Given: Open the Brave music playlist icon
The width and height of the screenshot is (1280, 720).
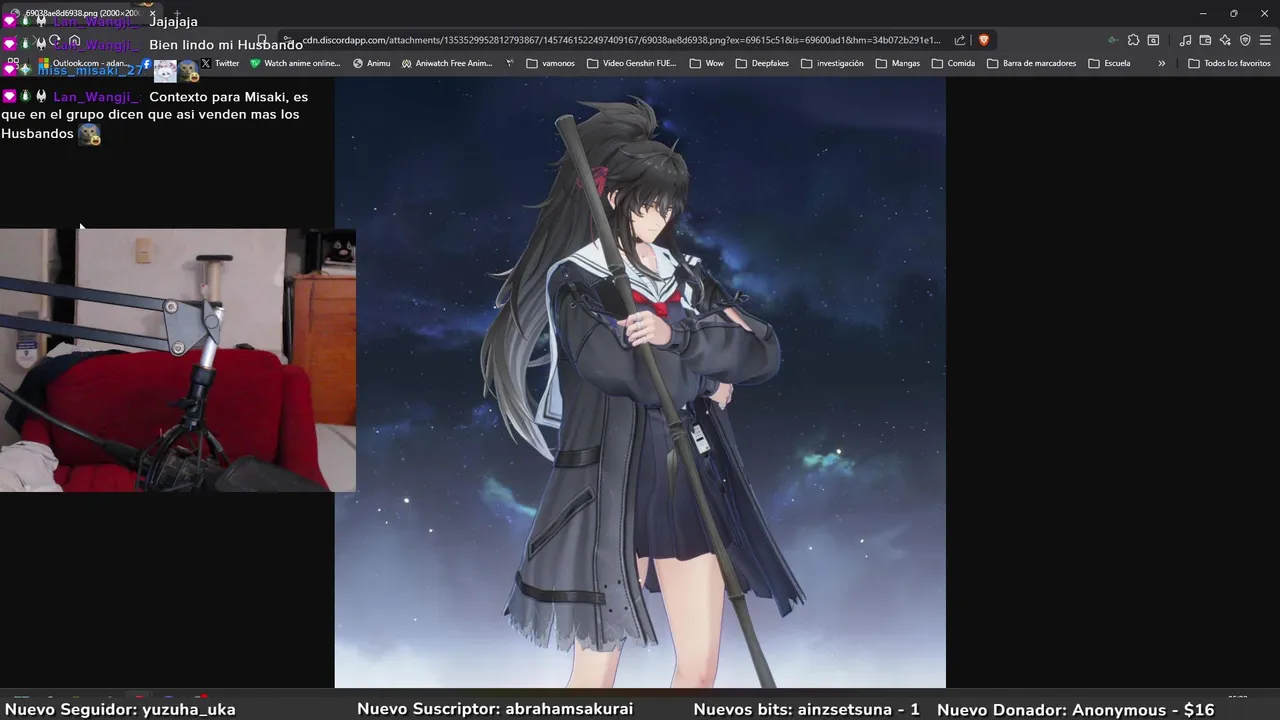Looking at the screenshot, I should coord(1185,40).
